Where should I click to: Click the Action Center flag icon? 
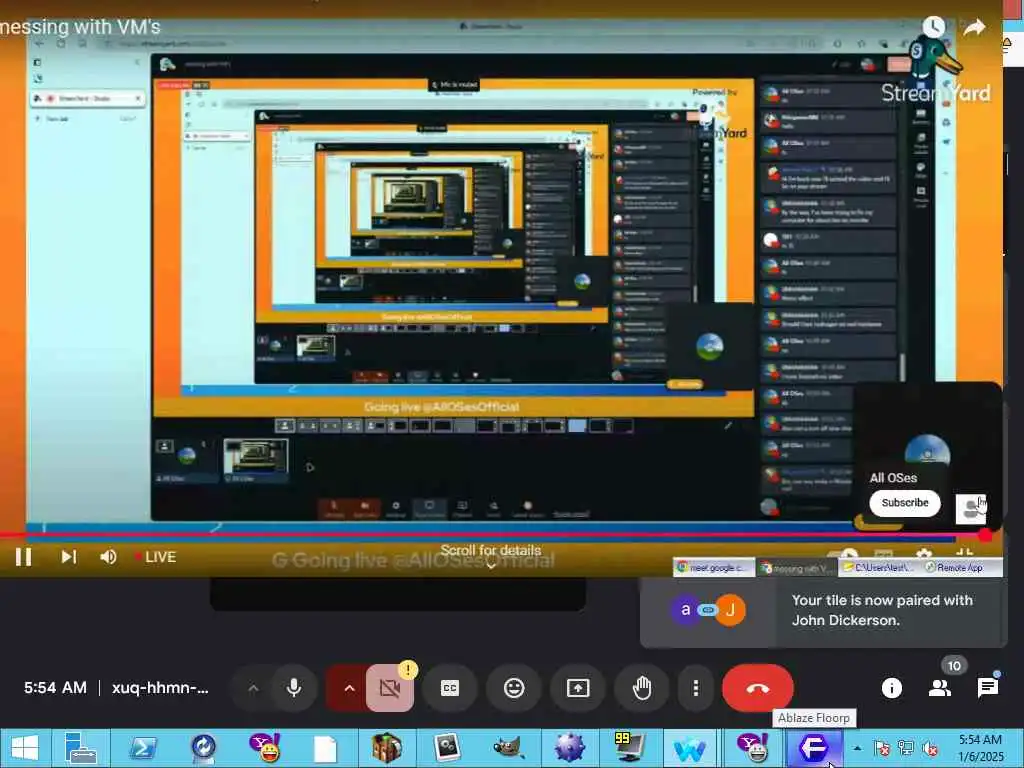(882, 748)
